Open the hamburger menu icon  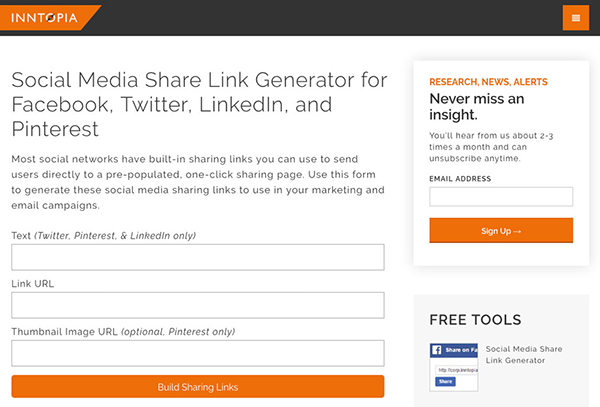(x=576, y=18)
